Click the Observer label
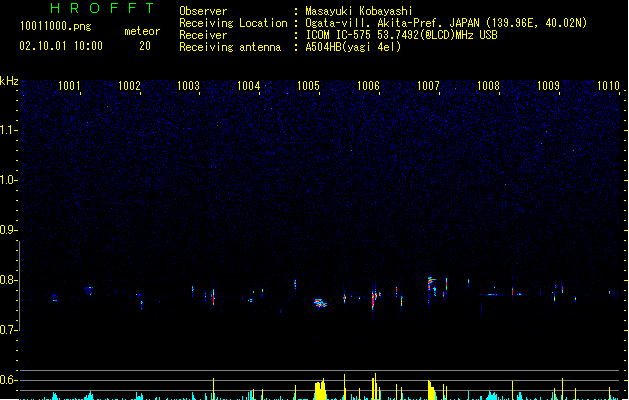The image size is (629, 400). tap(203, 11)
